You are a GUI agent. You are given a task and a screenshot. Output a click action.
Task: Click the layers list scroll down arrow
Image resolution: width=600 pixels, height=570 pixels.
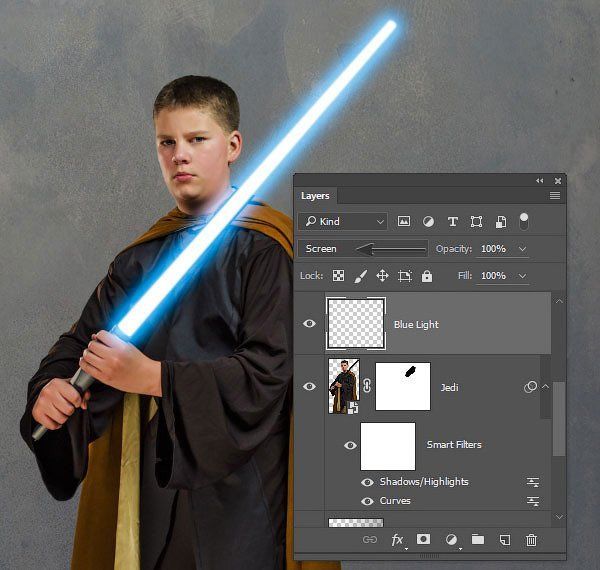point(559,517)
